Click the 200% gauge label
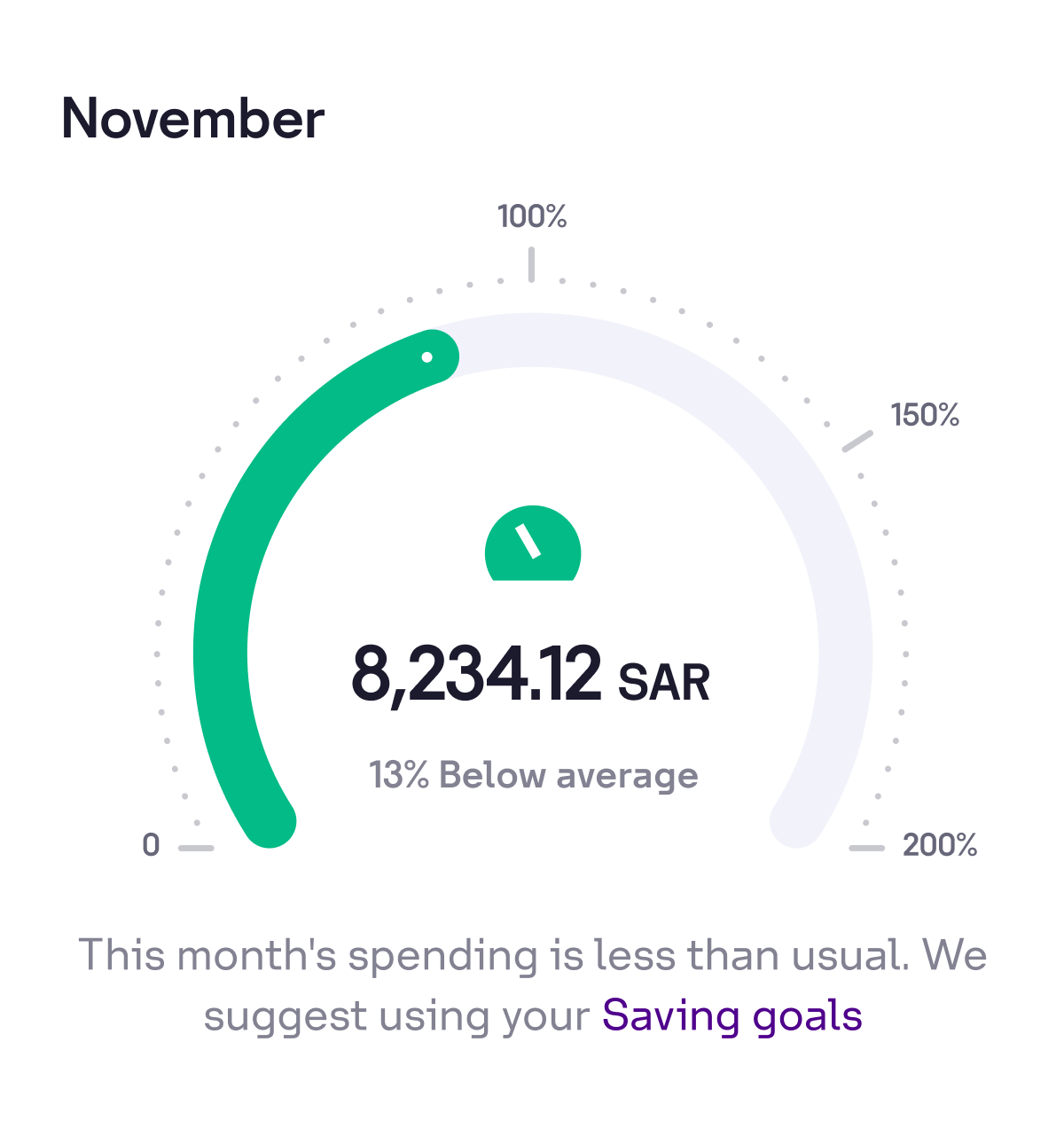The image size is (1064, 1128). point(939,845)
